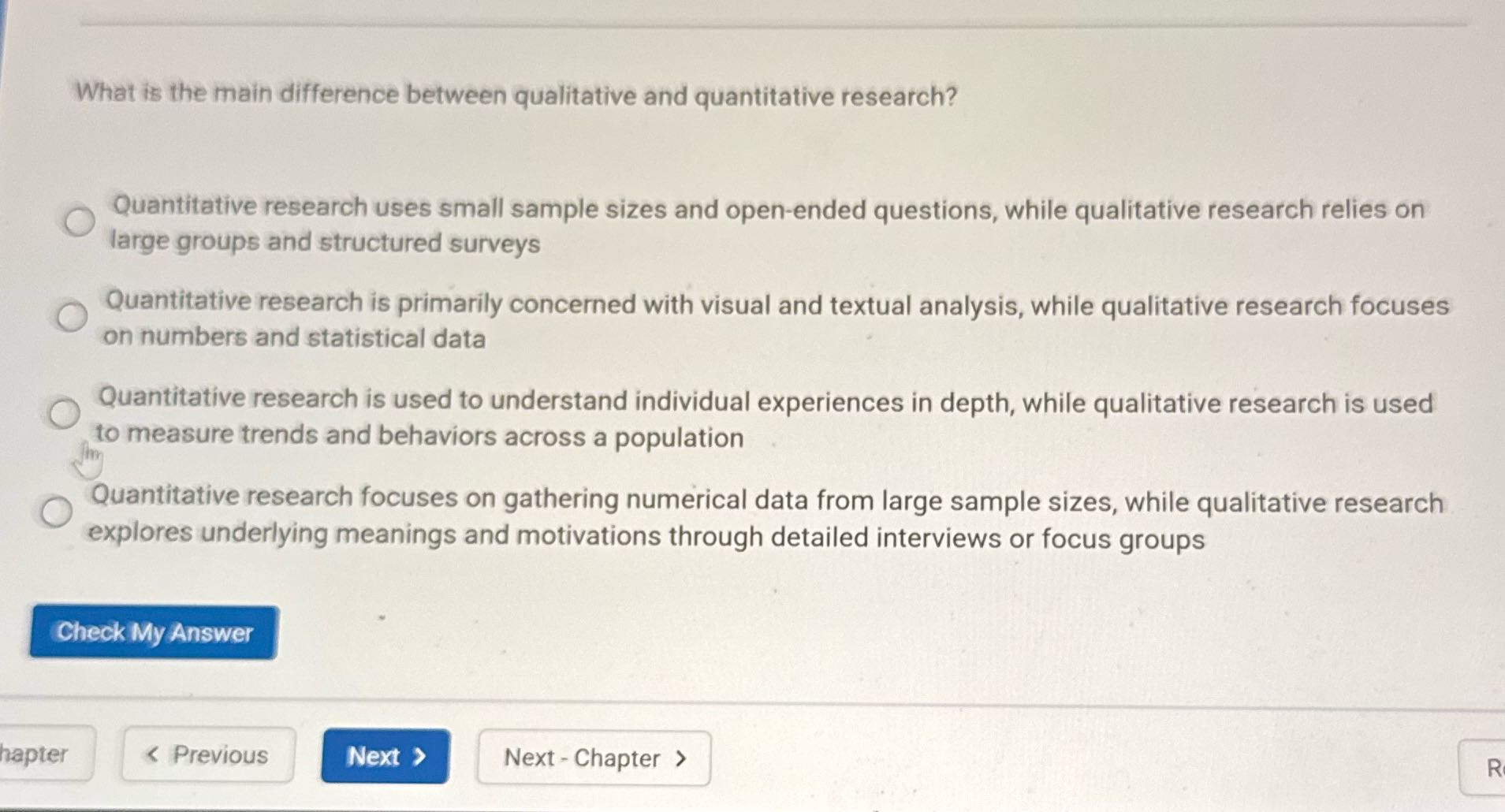The width and height of the screenshot is (1505, 812).
Task: Pick the option about understanding individual experiences in depth
Action: tap(64, 413)
